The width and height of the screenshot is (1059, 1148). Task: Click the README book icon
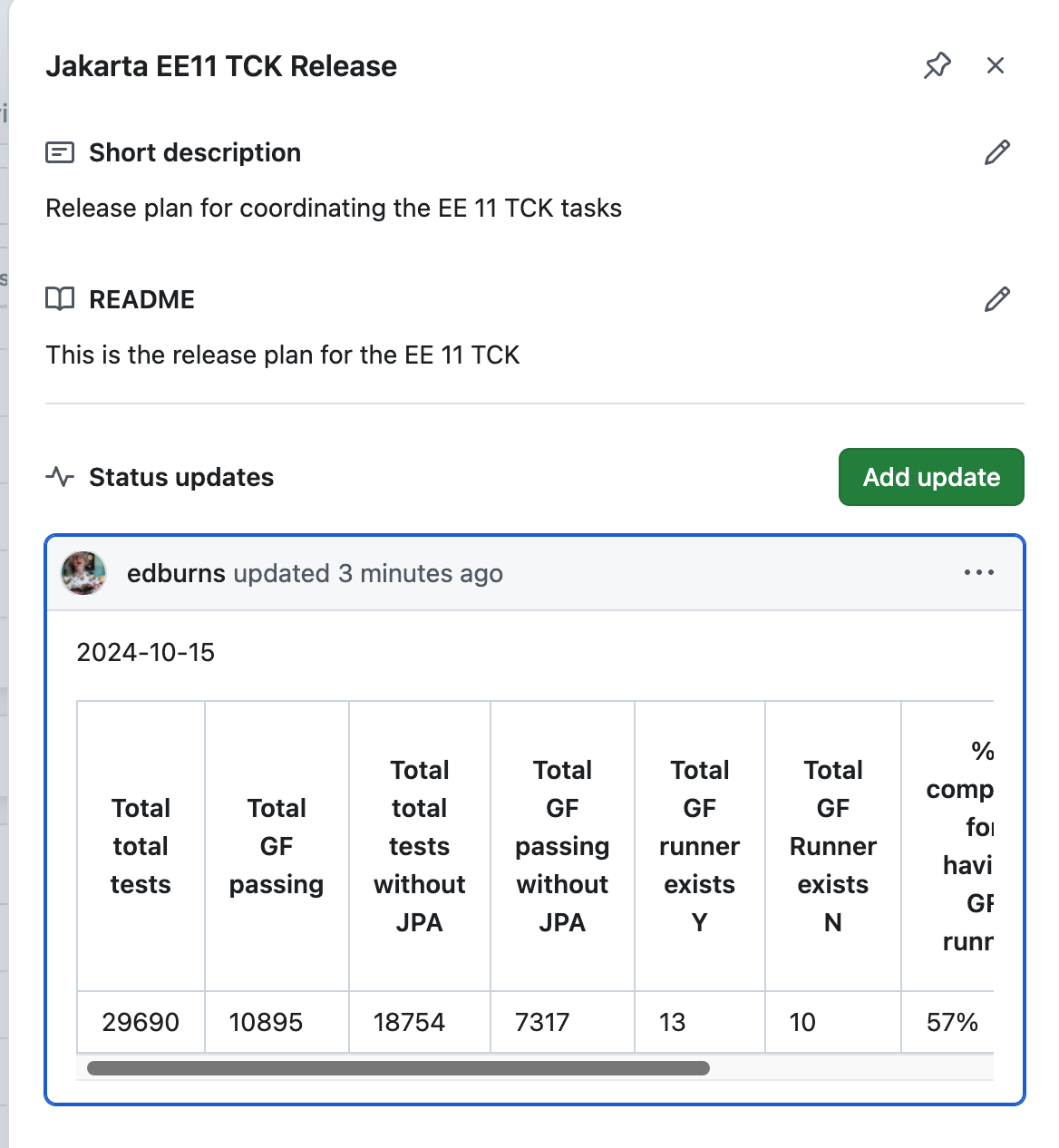[x=60, y=299]
